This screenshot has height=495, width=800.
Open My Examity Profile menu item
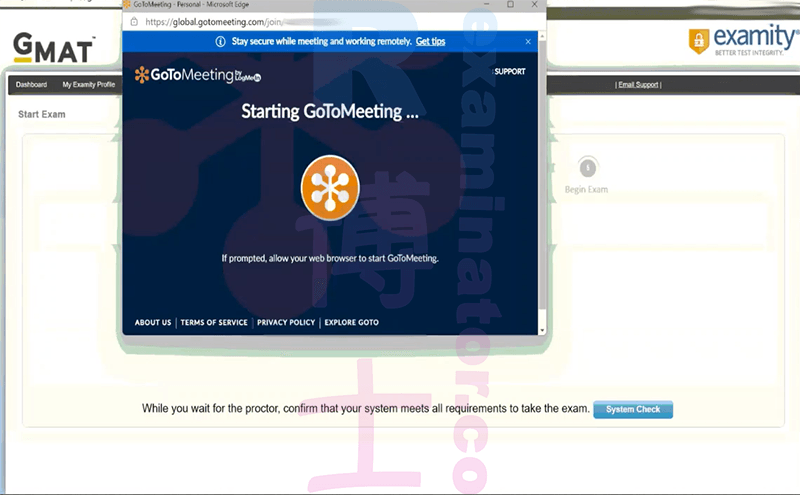point(89,85)
